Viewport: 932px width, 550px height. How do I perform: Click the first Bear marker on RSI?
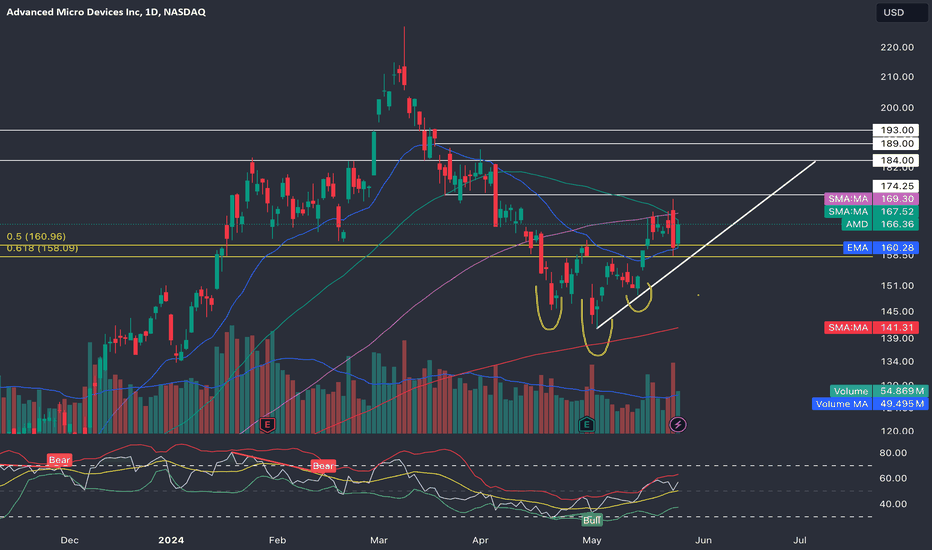point(59,460)
